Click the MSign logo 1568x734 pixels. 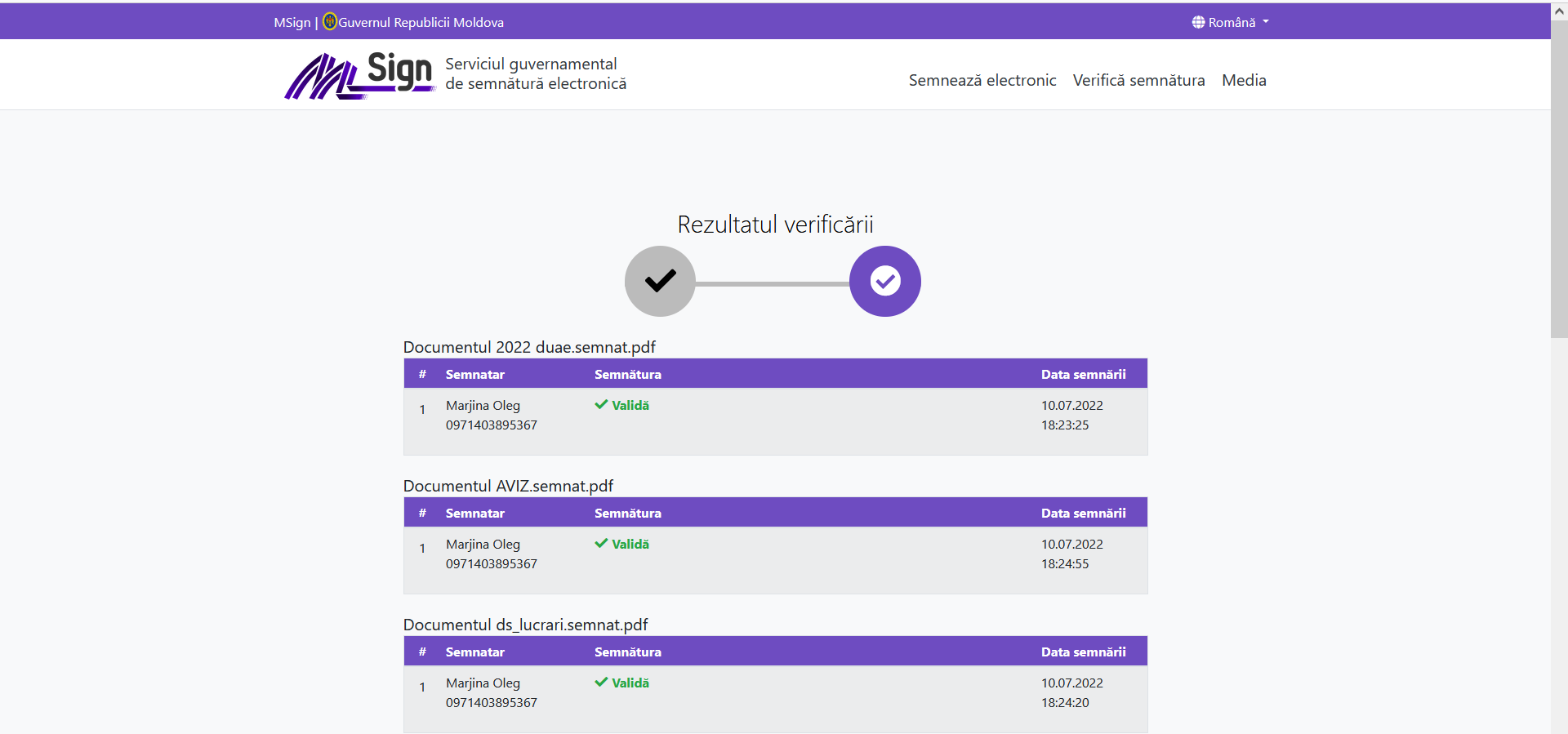point(359,75)
